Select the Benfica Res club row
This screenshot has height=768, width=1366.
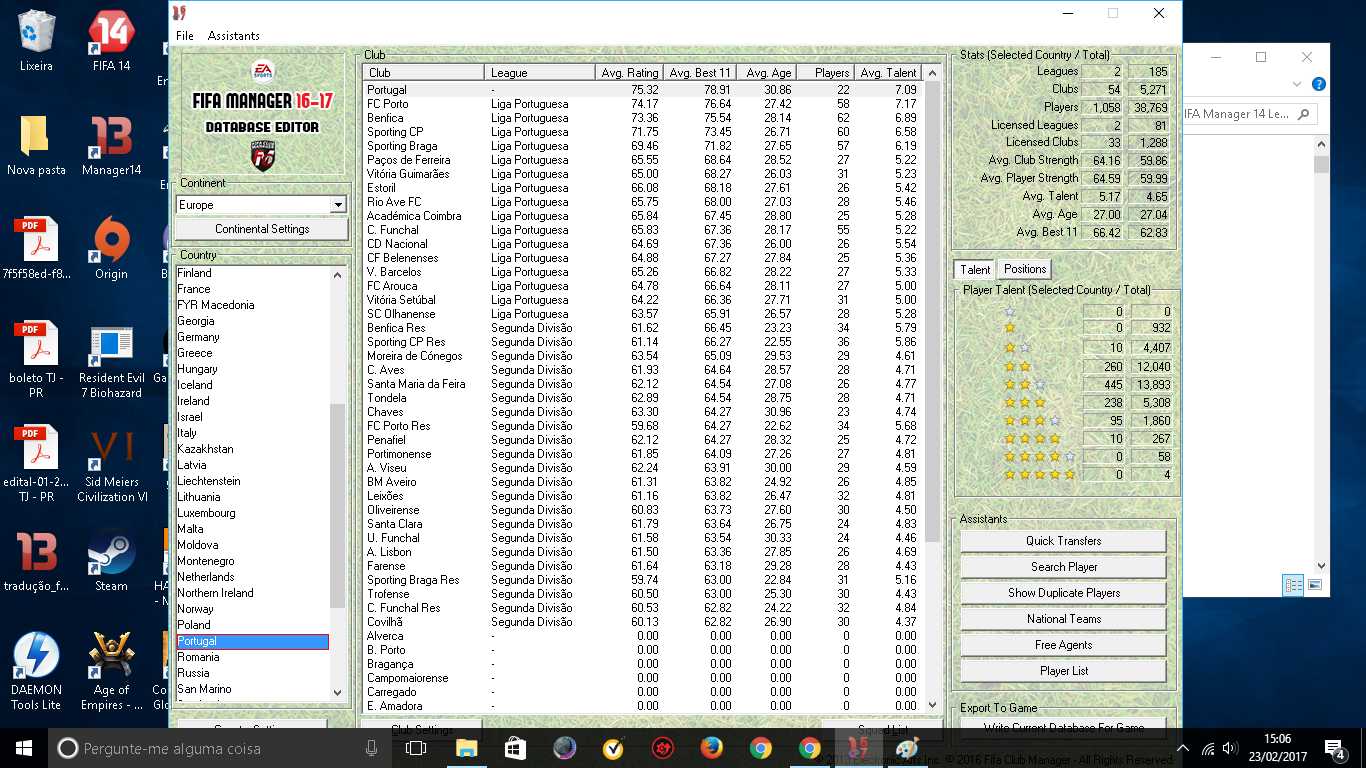tap(643, 328)
